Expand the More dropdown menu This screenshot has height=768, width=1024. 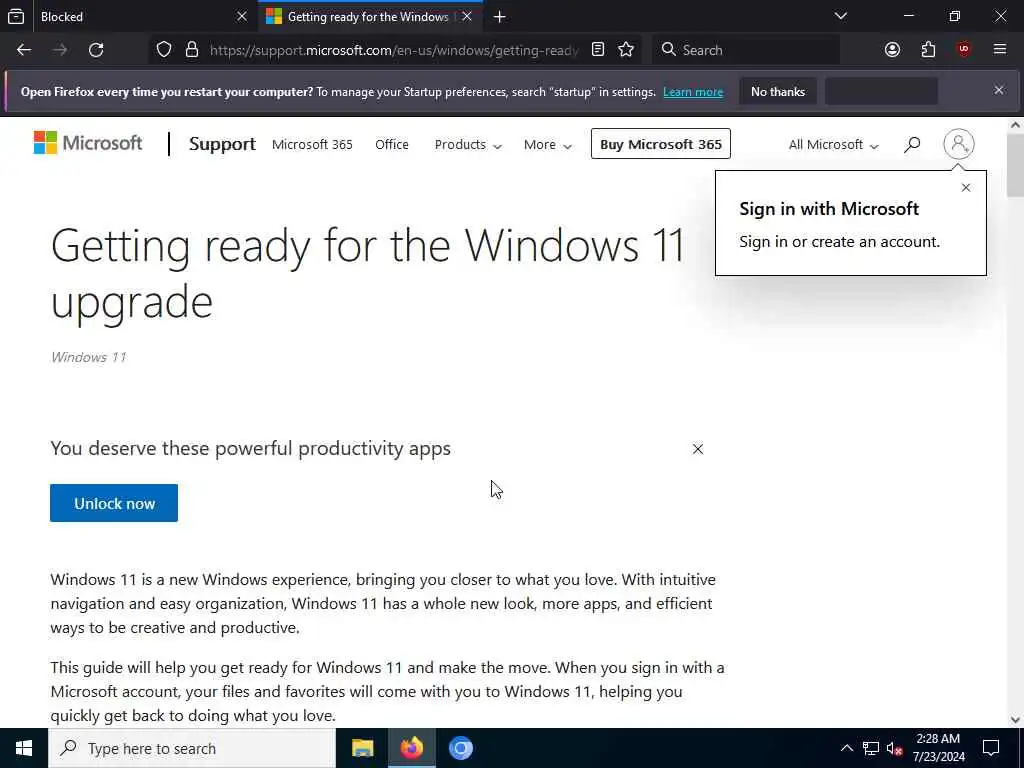coord(547,145)
